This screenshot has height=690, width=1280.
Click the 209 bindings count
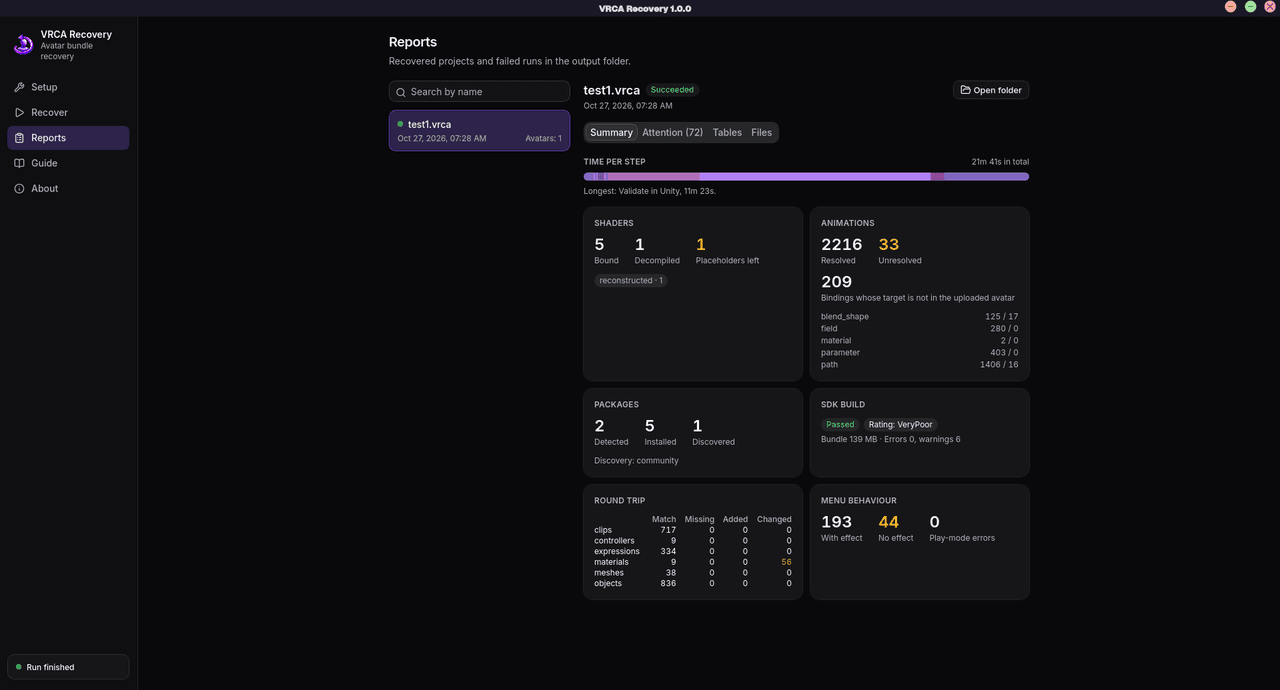pos(836,282)
